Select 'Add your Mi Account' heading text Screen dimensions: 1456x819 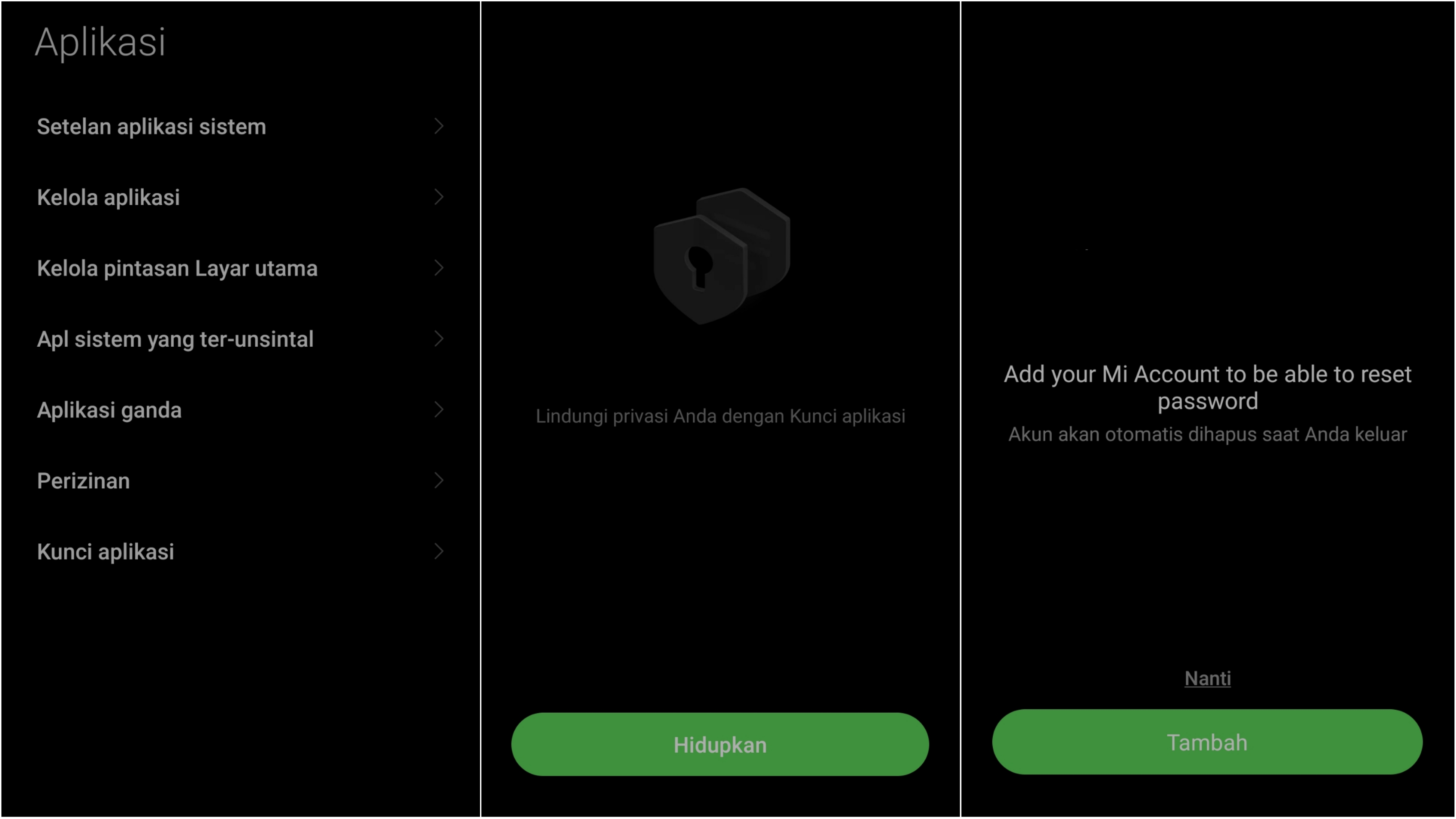pyautogui.click(x=1207, y=387)
